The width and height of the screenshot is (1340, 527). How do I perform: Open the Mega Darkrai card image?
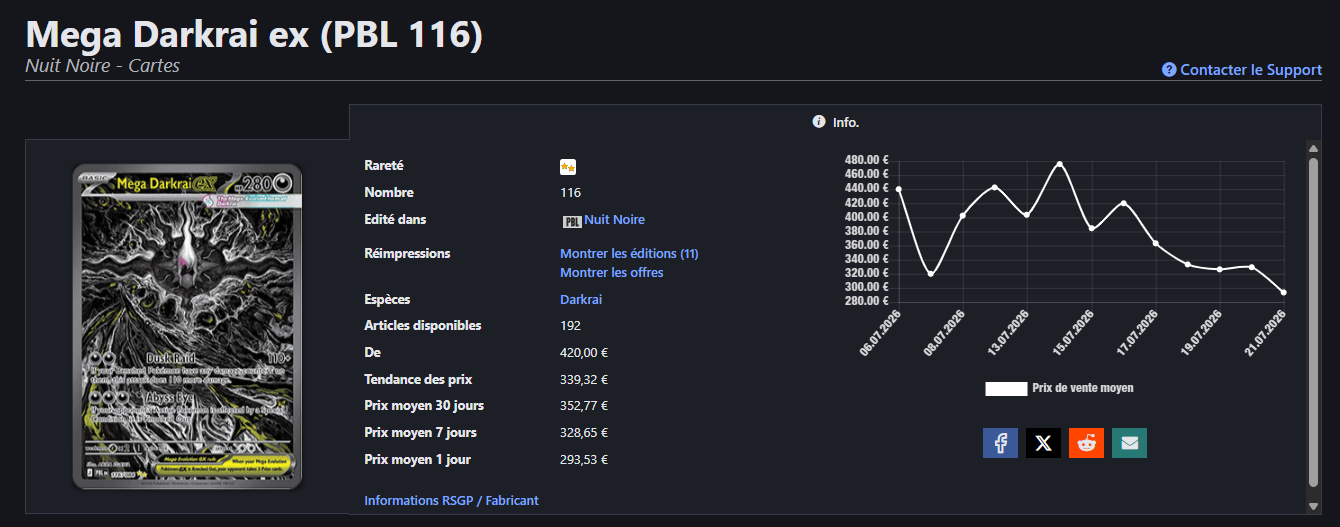187,327
